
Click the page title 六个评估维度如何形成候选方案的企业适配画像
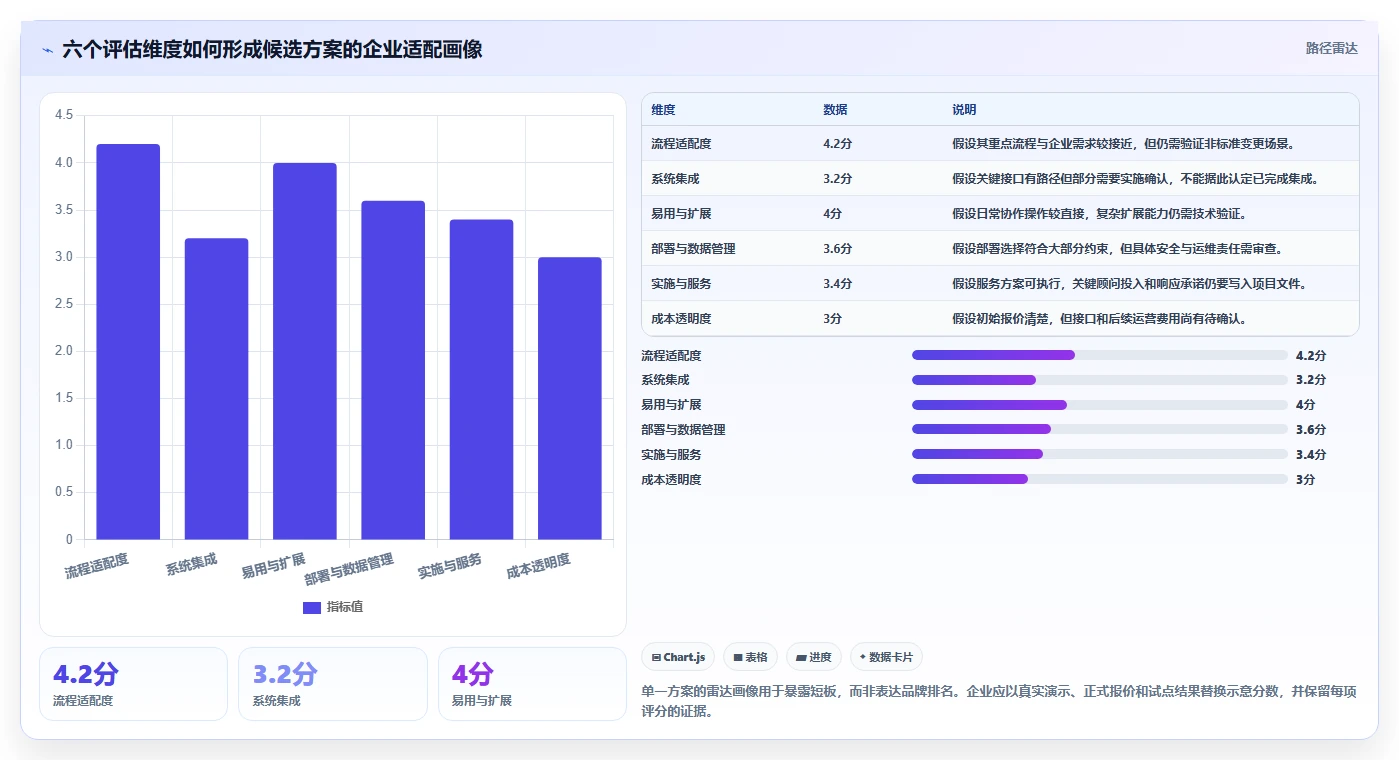click(x=272, y=49)
